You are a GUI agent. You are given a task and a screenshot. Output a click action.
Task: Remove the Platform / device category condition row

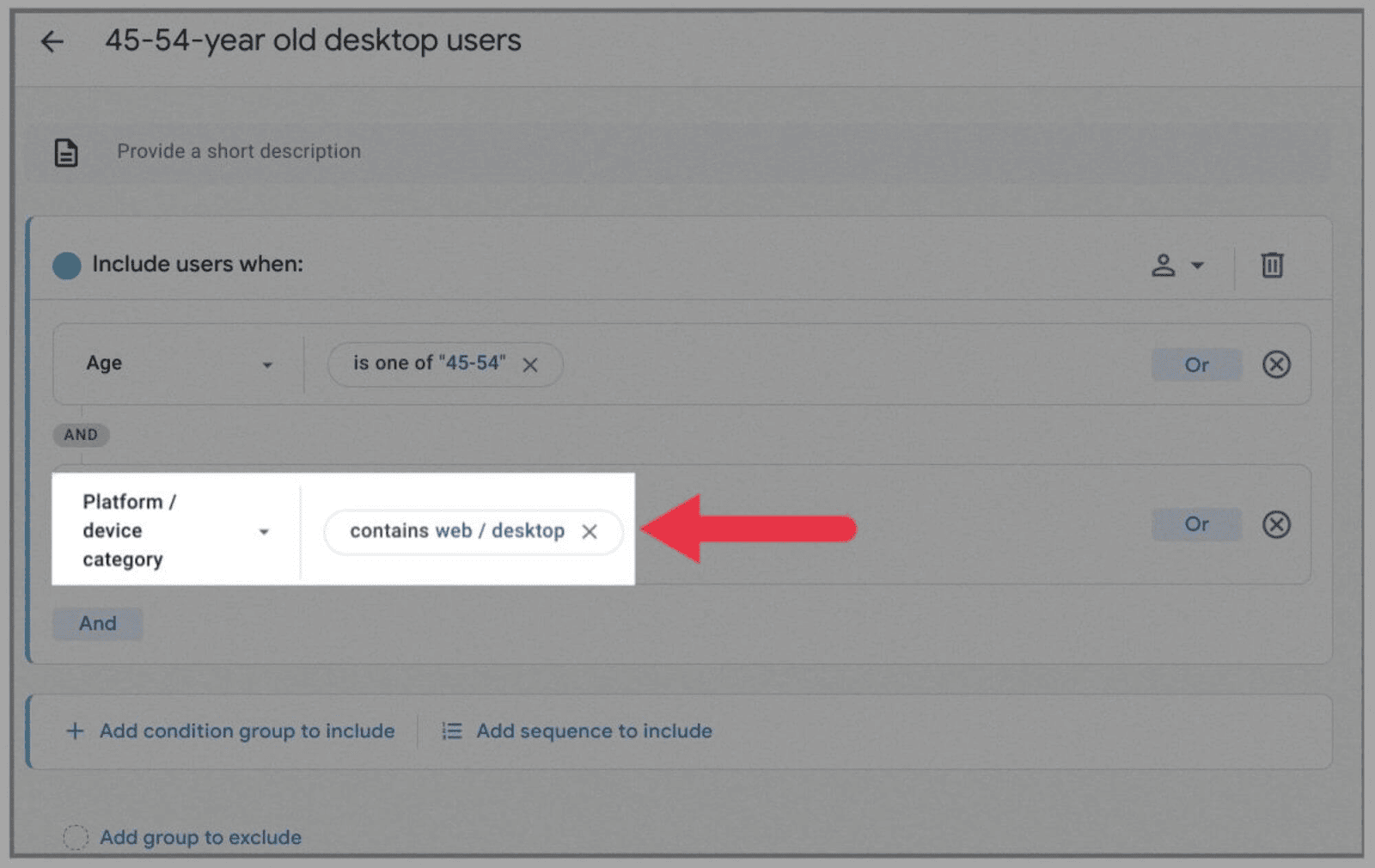[1277, 525]
